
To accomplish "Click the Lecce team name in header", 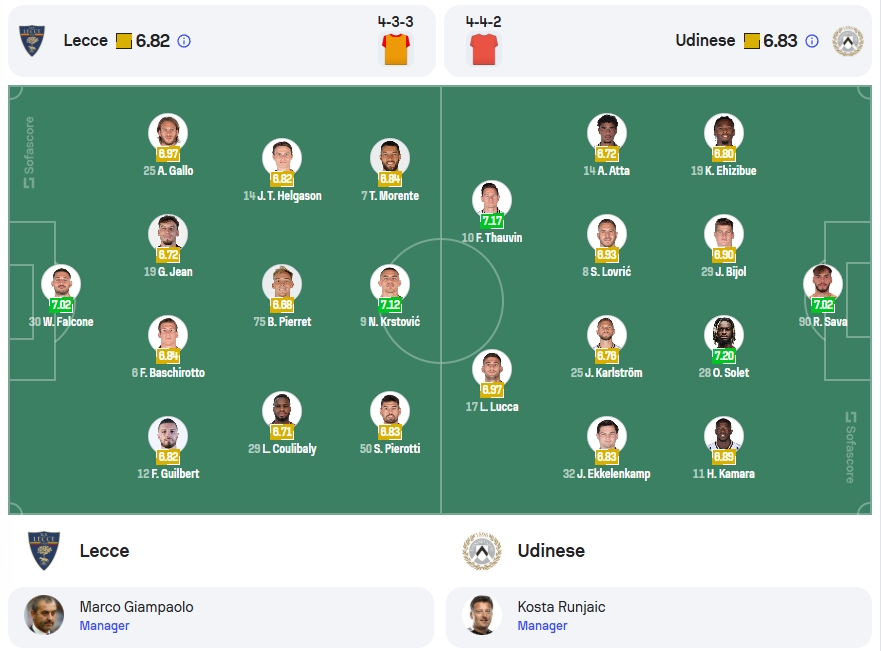I will (85, 40).
